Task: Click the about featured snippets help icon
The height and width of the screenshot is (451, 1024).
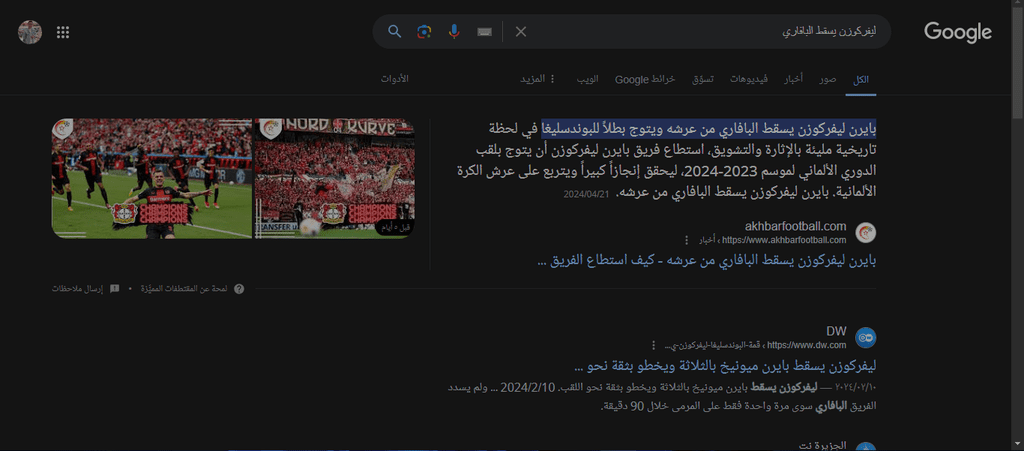Action: pyautogui.click(x=239, y=288)
